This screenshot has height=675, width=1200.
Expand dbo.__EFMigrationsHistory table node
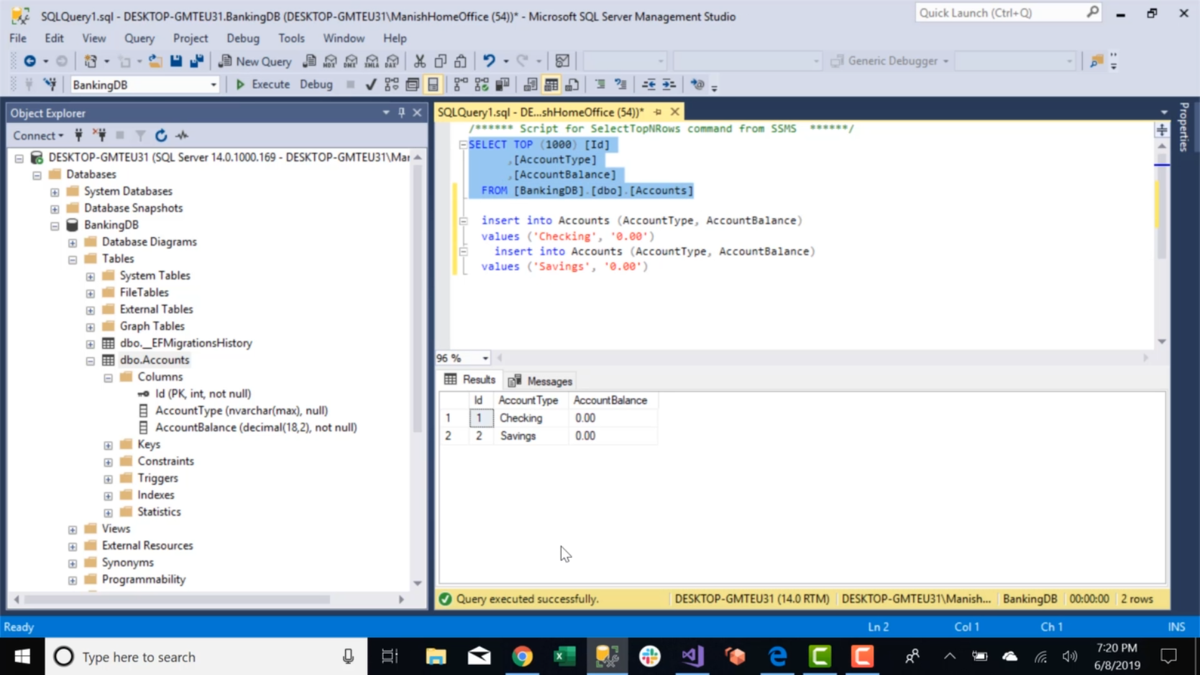click(90, 343)
